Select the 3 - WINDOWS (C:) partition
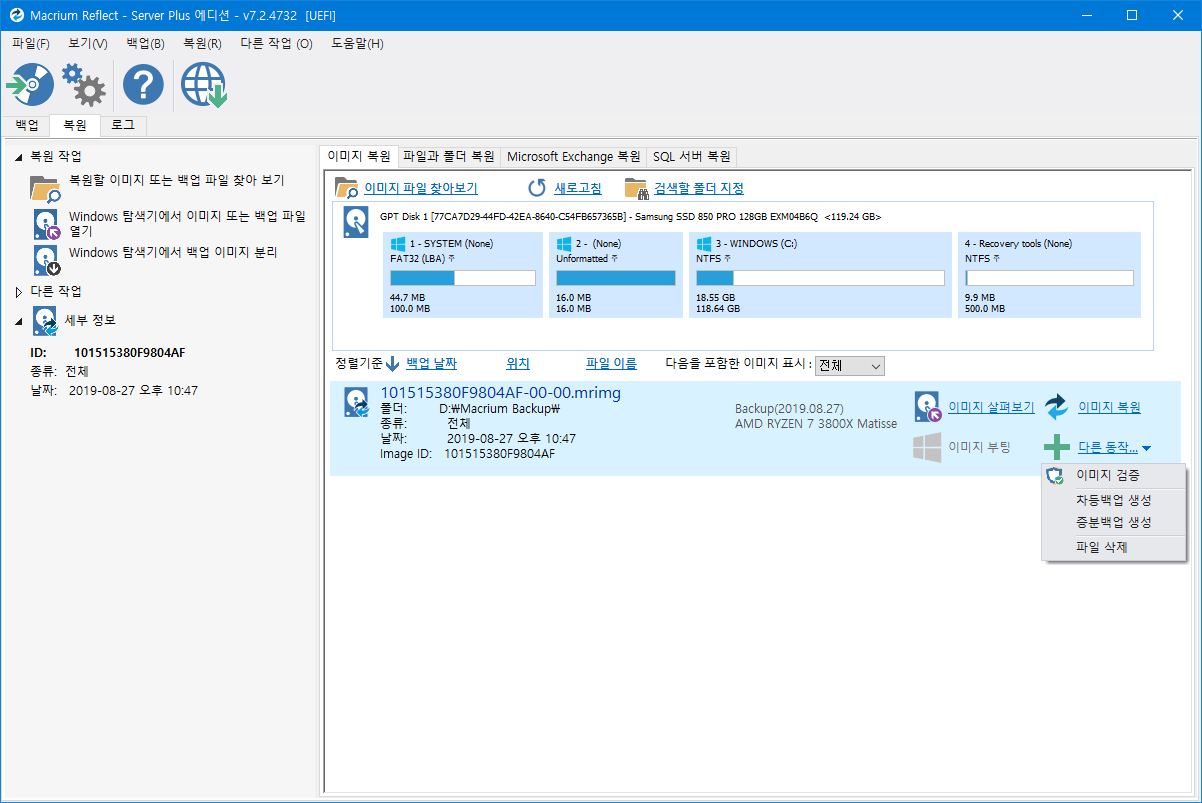Screen dimensions: 1202x803 (820, 275)
